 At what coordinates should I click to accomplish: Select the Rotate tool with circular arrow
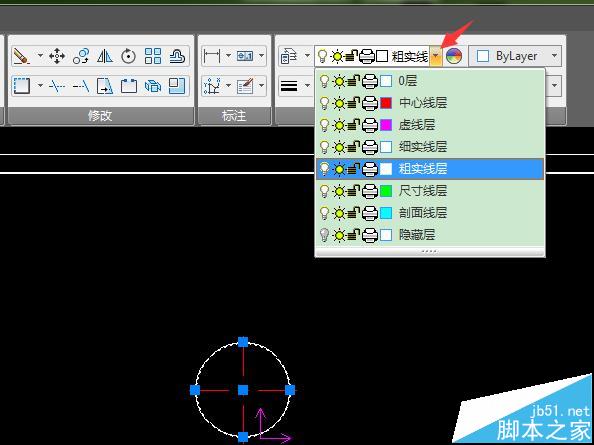pos(128,56)
